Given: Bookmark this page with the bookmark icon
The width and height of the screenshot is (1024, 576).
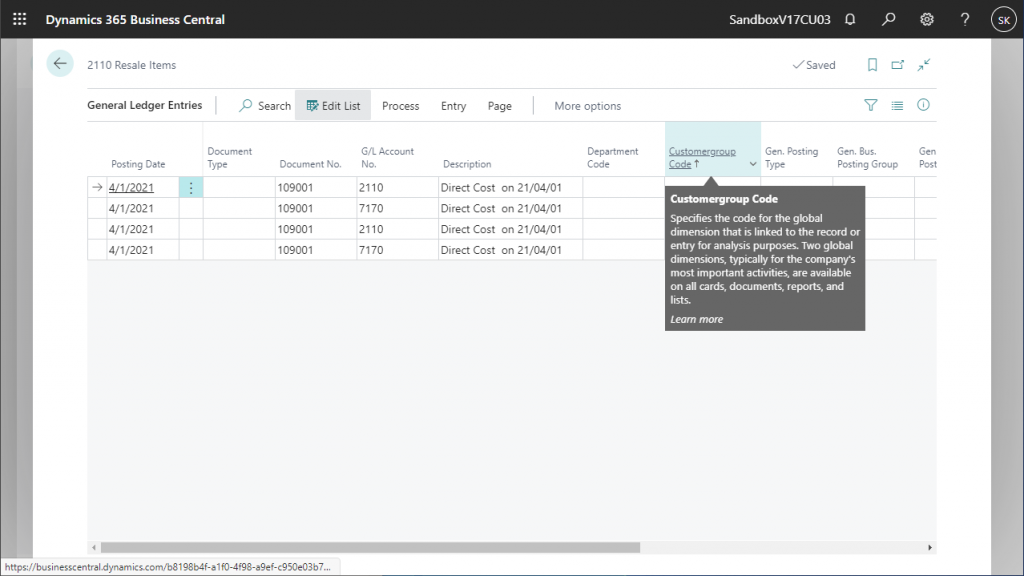Looking at the screenshot, I should click(872, 65).
